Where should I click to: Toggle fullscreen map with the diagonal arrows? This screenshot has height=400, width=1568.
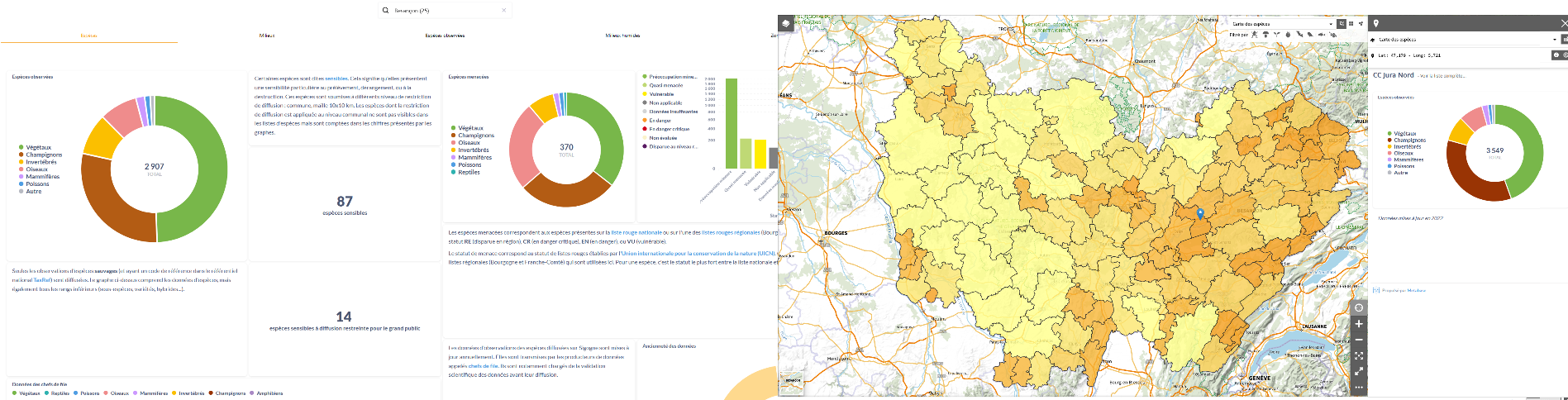pyautogui.click(x=1358, y=371)
